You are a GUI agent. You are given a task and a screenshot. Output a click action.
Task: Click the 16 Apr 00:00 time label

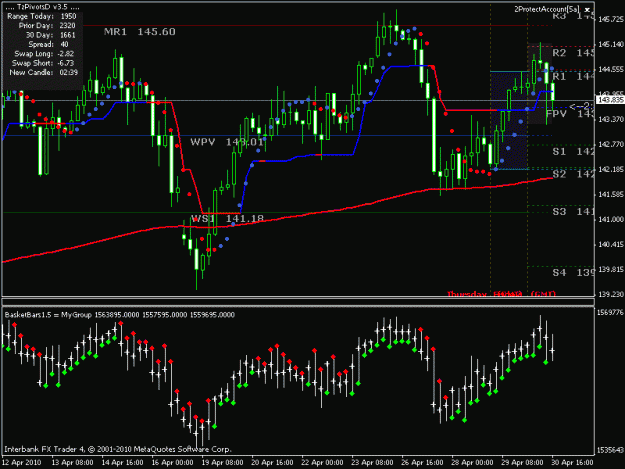click(x=172, y=462)
